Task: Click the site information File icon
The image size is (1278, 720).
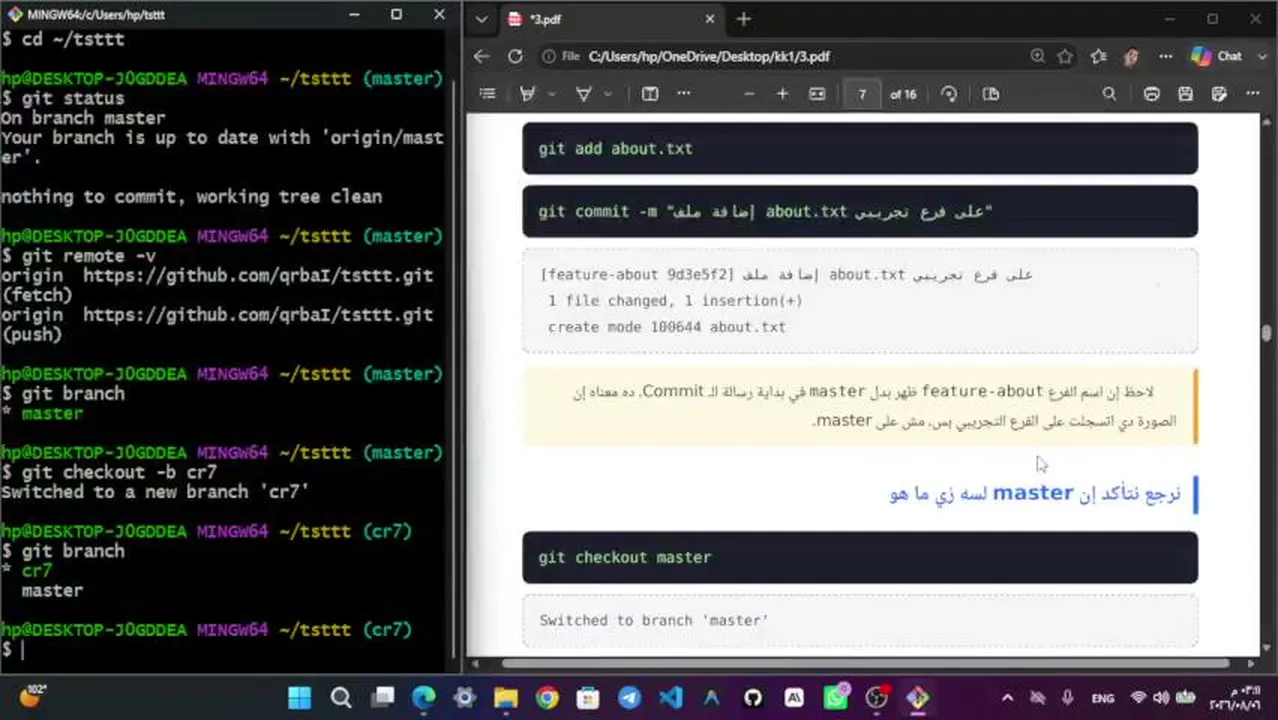Action: [561, 57]
